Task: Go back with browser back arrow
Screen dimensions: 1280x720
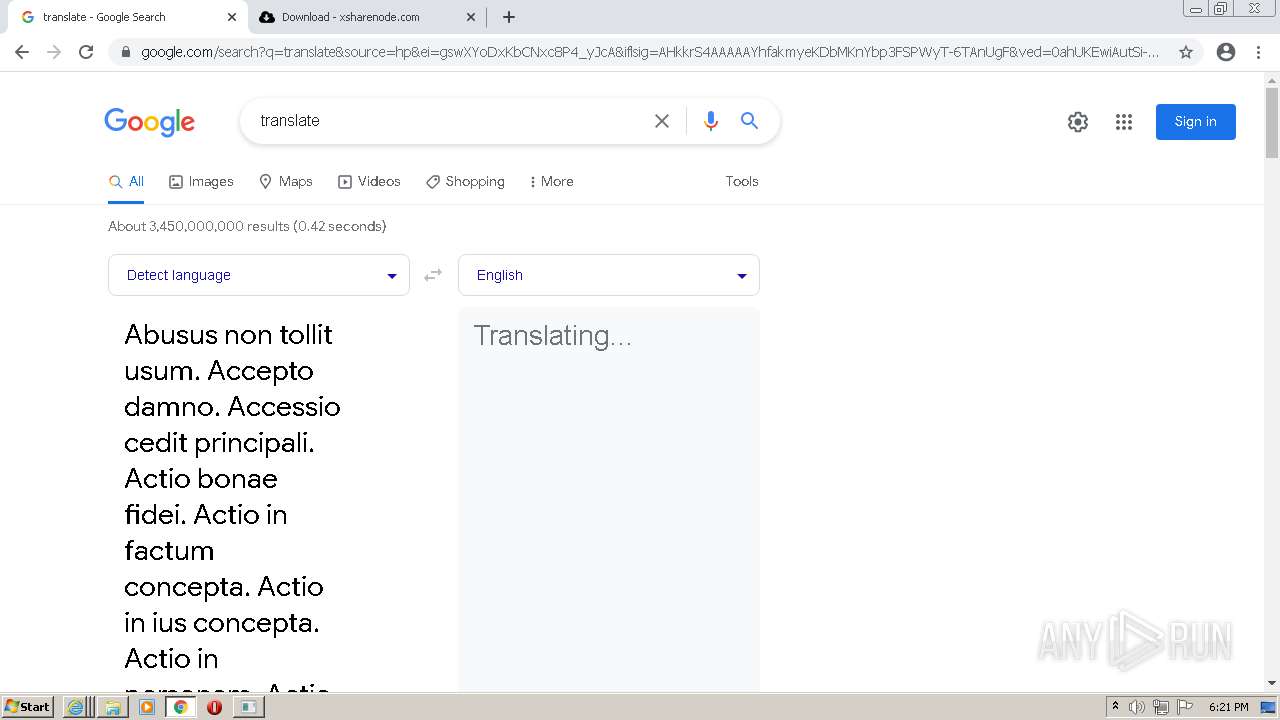Action: tap(22, 52)
